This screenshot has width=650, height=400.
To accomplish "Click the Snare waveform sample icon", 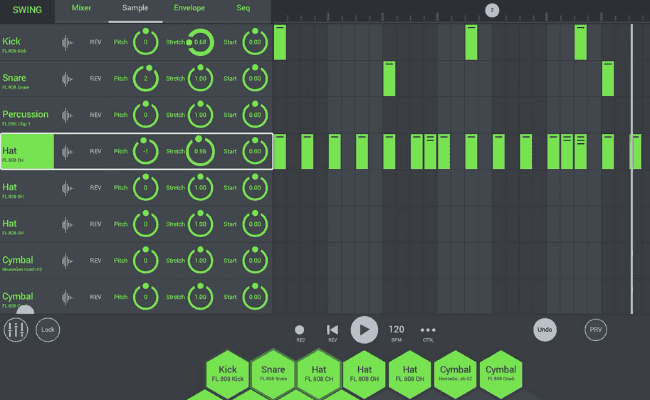I will [x=67, y=79].
